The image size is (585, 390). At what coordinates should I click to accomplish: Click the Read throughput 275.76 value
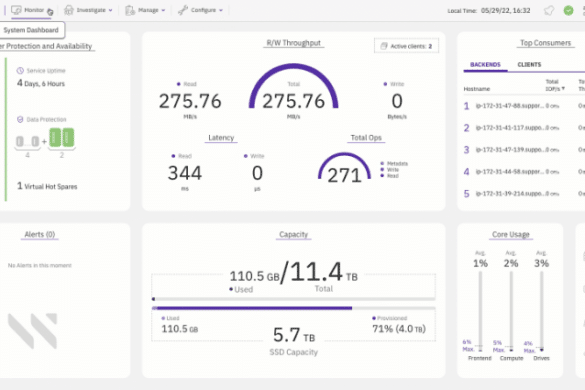tap(190, 101)
